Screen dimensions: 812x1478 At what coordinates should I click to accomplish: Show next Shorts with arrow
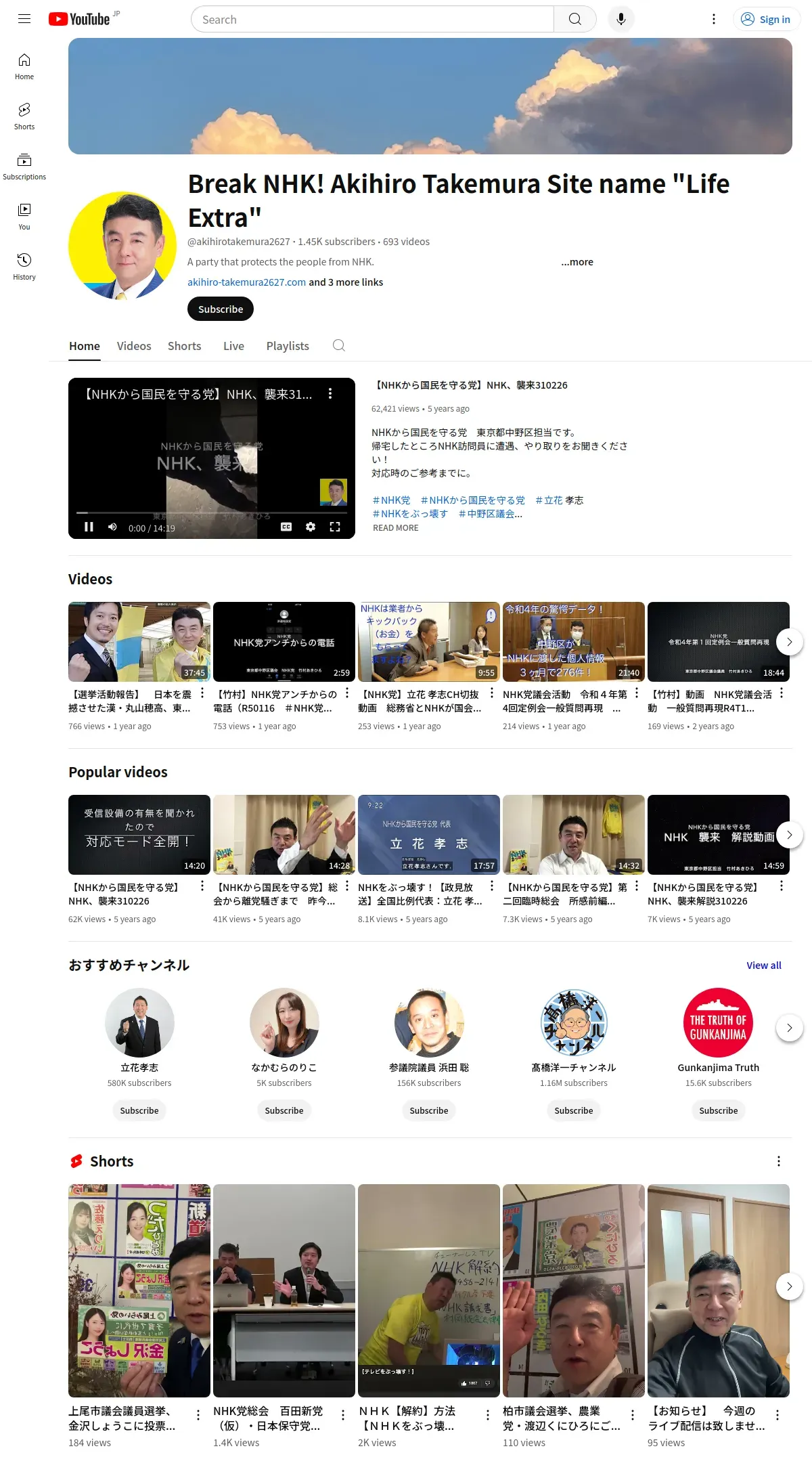coord(789,1286)
